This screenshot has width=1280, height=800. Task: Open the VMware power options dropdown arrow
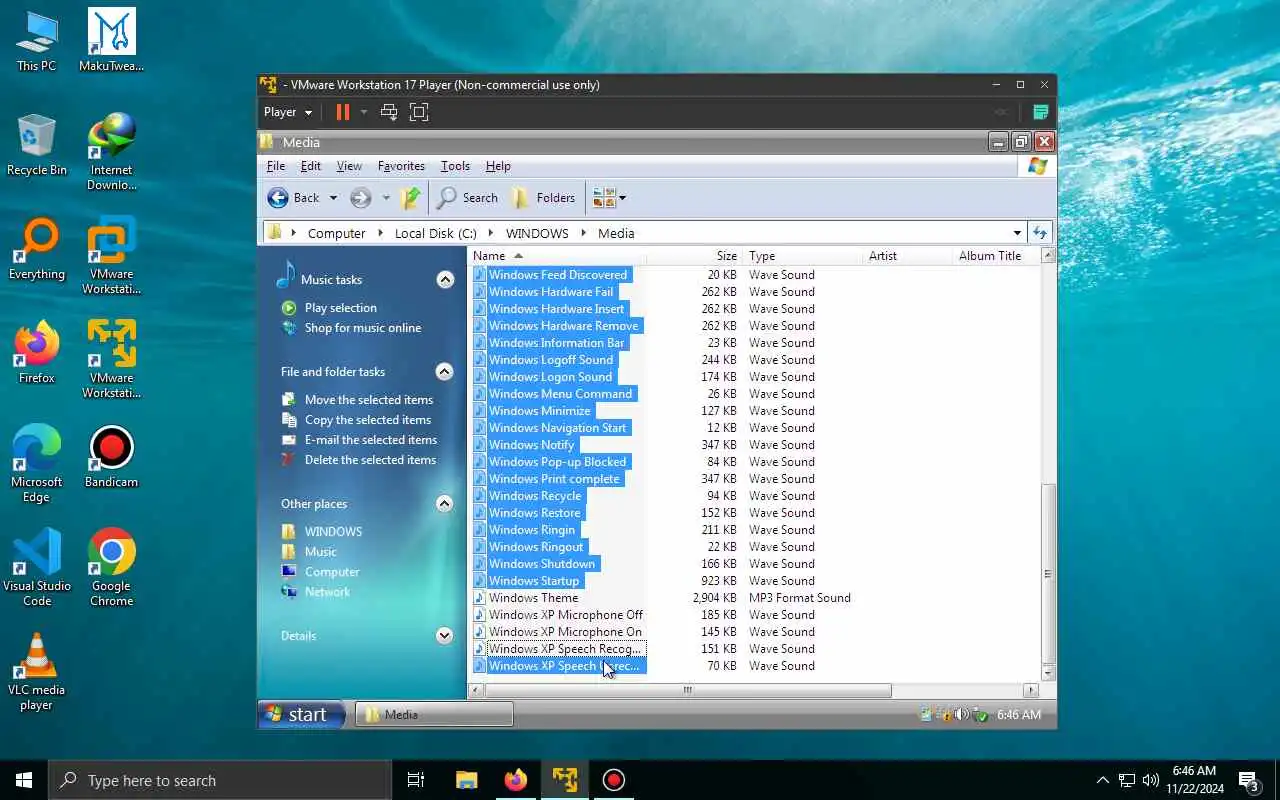click(x=363, y=112)
